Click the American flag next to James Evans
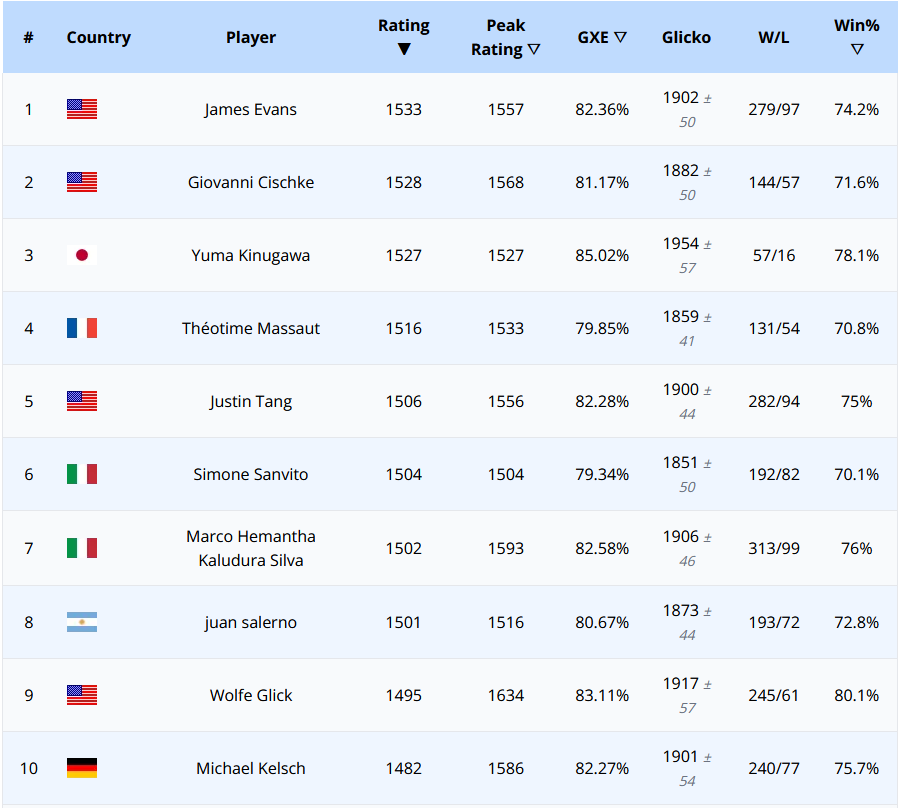Viewport: 899px width, 808px height. pyautogui.click(x=81, y=109)
